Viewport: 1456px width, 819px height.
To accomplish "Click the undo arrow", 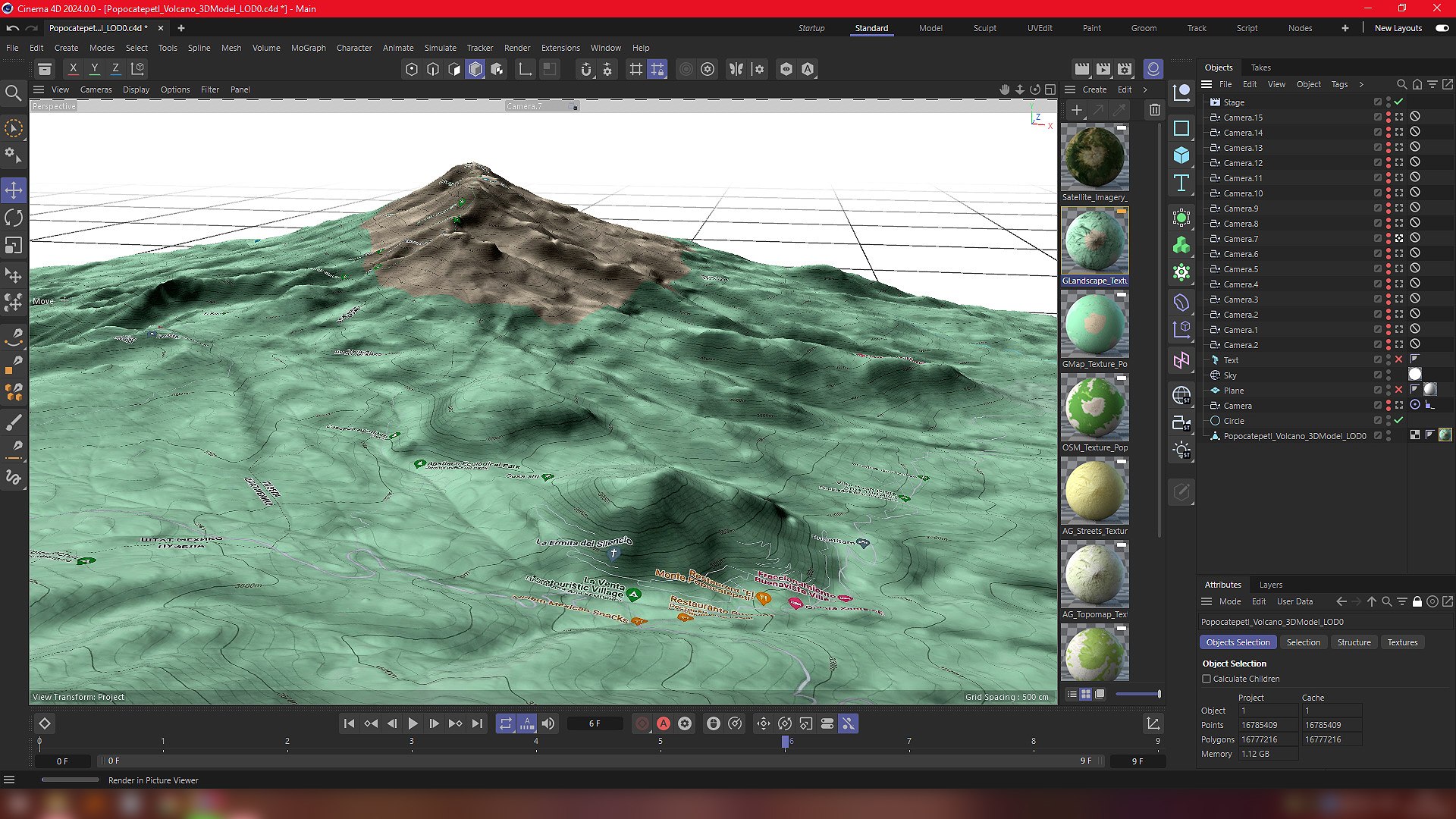I will point(13,28).
